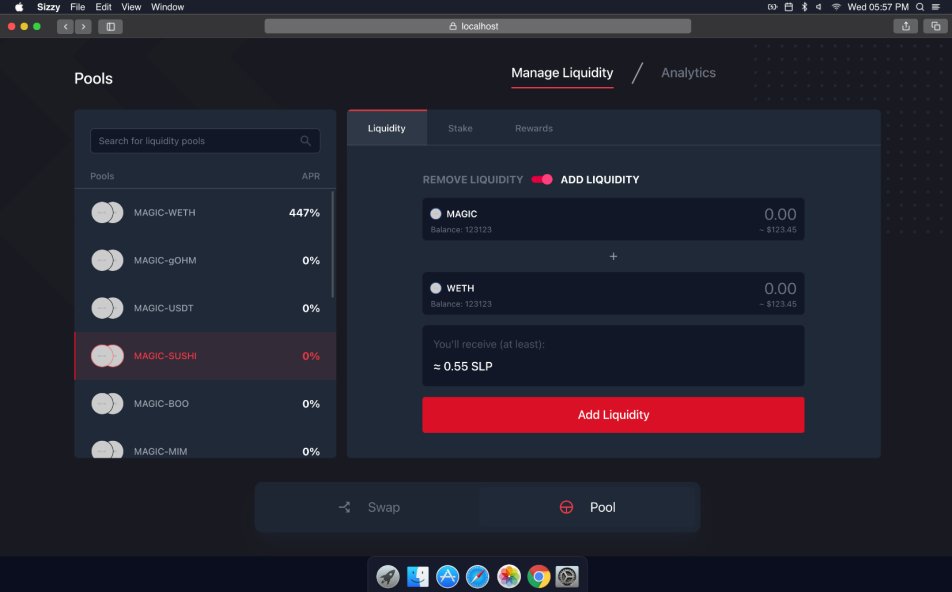This screenshot has width=952, height=592.
Task: Open the Analytics section
Action: (x=688, y=73)
